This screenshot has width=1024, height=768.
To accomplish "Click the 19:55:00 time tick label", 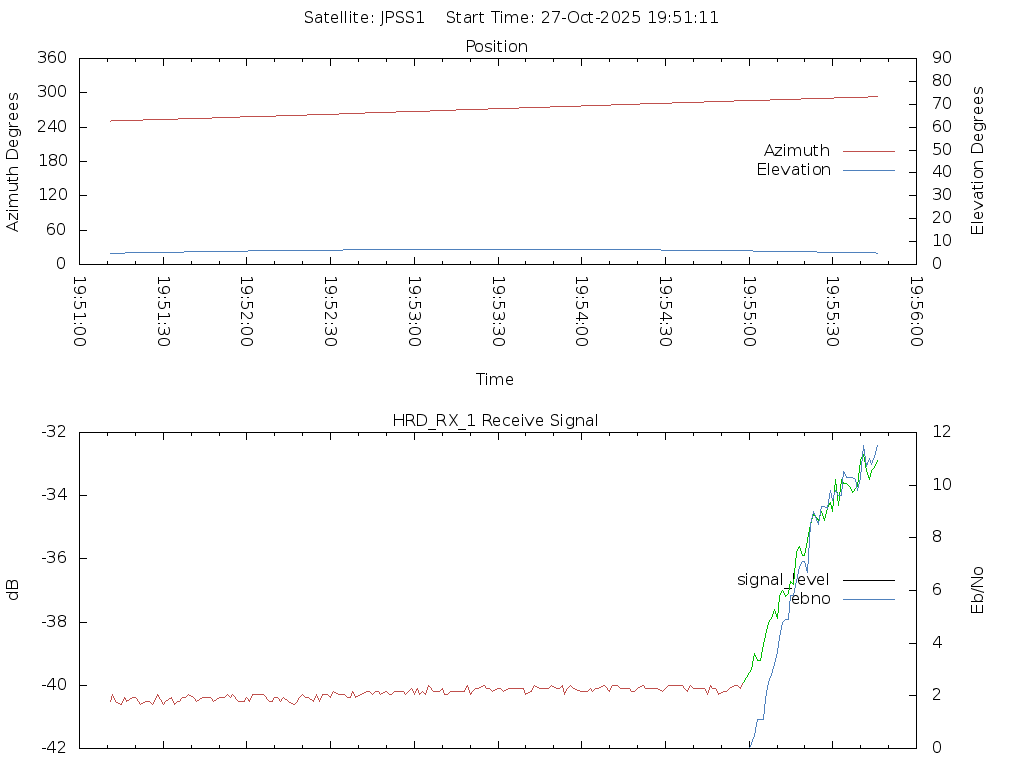I will pos(748,312).
